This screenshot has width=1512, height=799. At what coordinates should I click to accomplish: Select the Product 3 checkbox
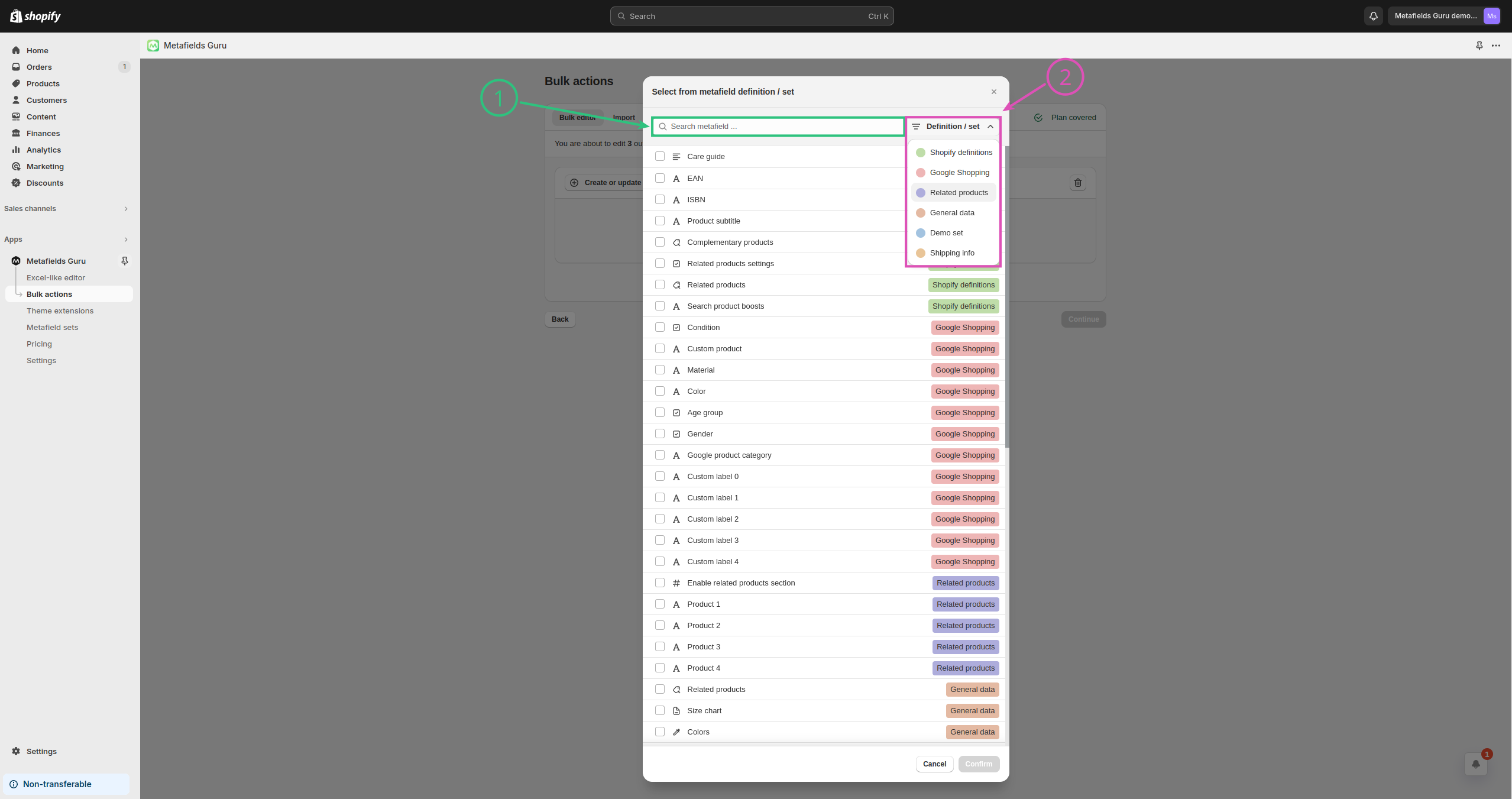660,646
